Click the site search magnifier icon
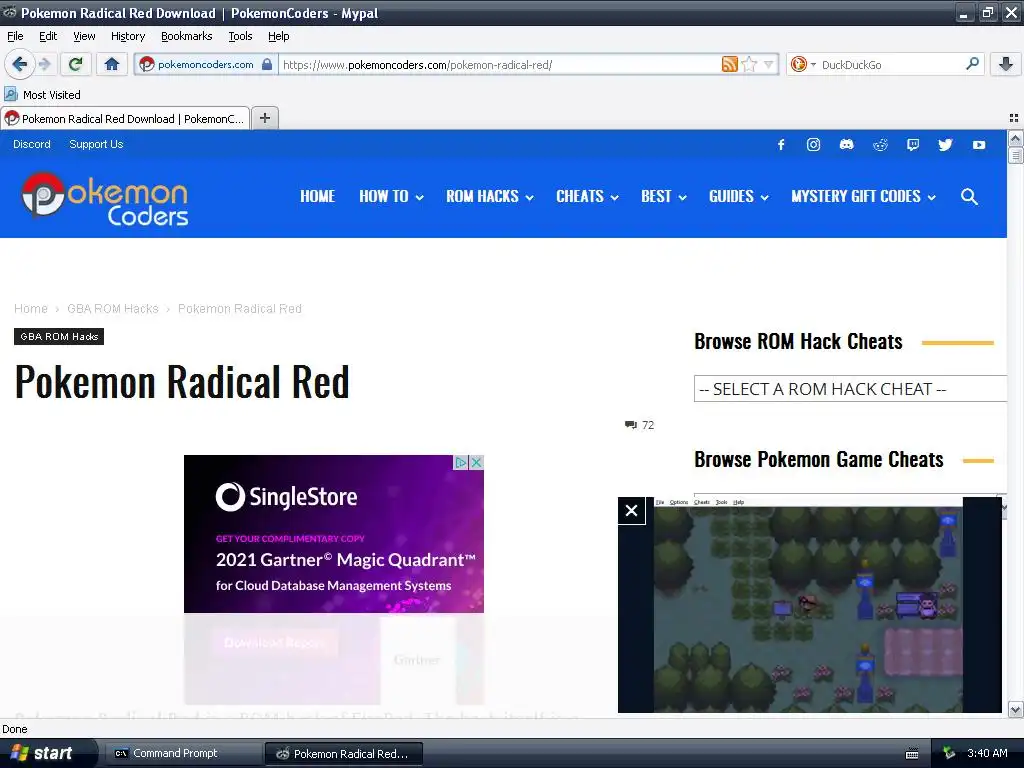Screen dimensions: 1024x768 [969, 197]
